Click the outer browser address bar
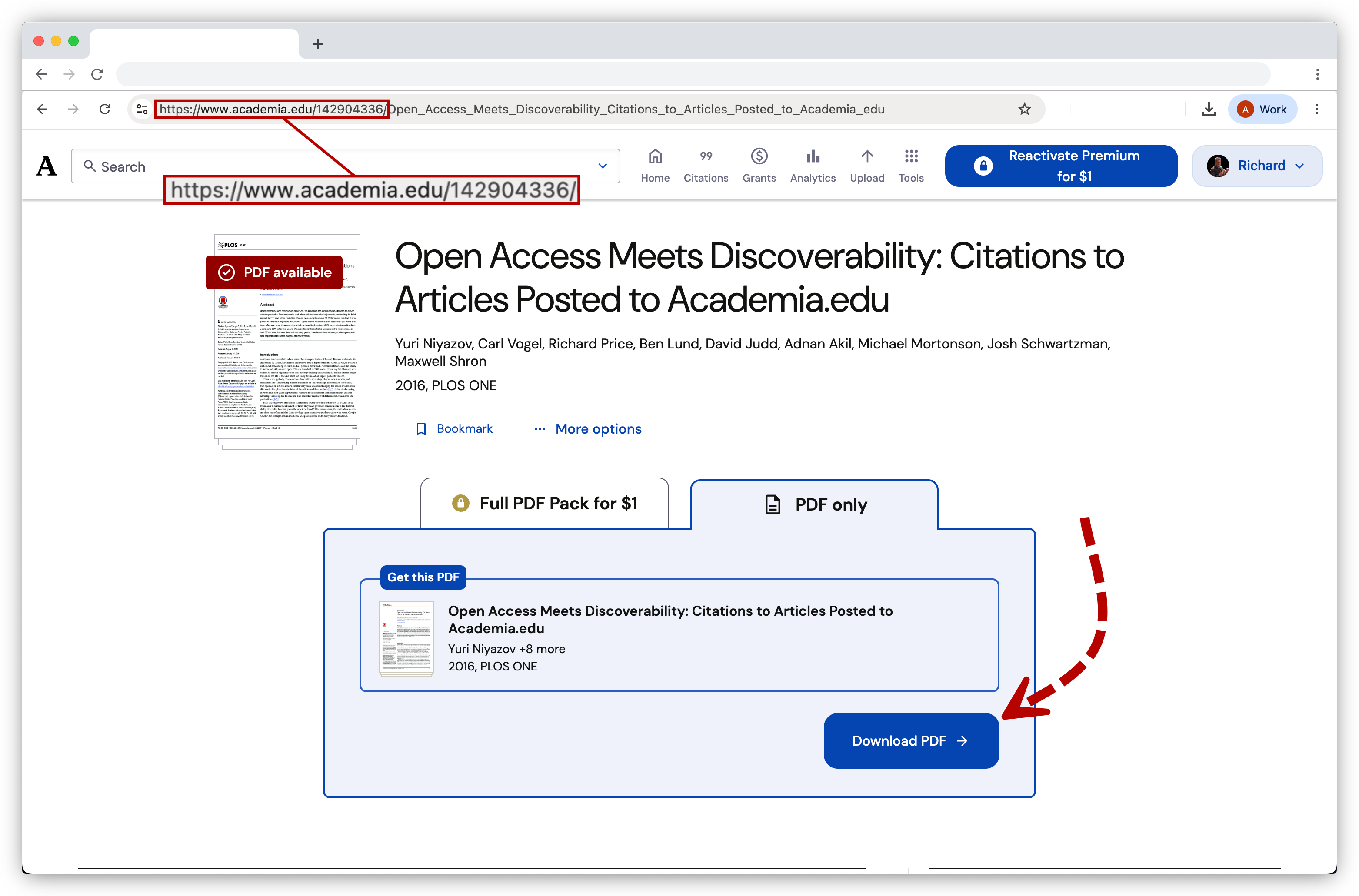Image resolution: width=1359 pixels, height=896 pixels. point(693,74)
